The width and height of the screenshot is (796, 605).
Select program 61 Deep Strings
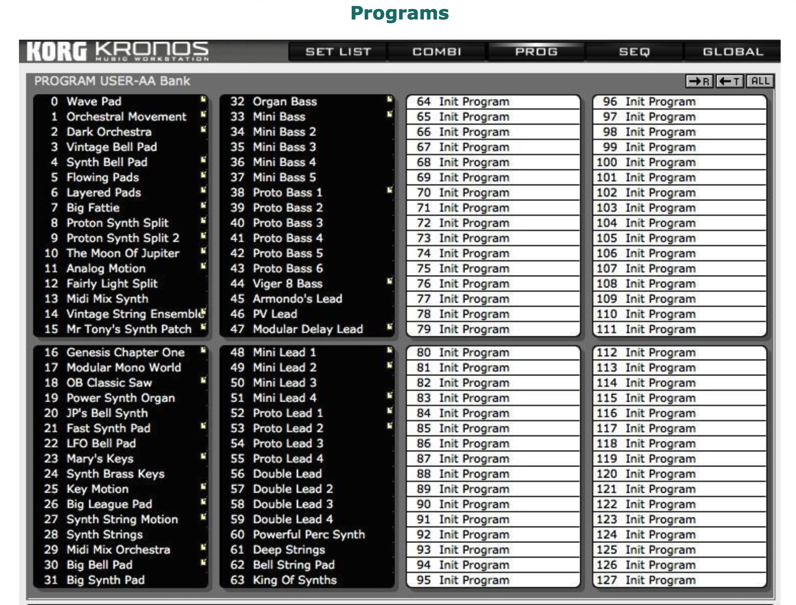307,550
